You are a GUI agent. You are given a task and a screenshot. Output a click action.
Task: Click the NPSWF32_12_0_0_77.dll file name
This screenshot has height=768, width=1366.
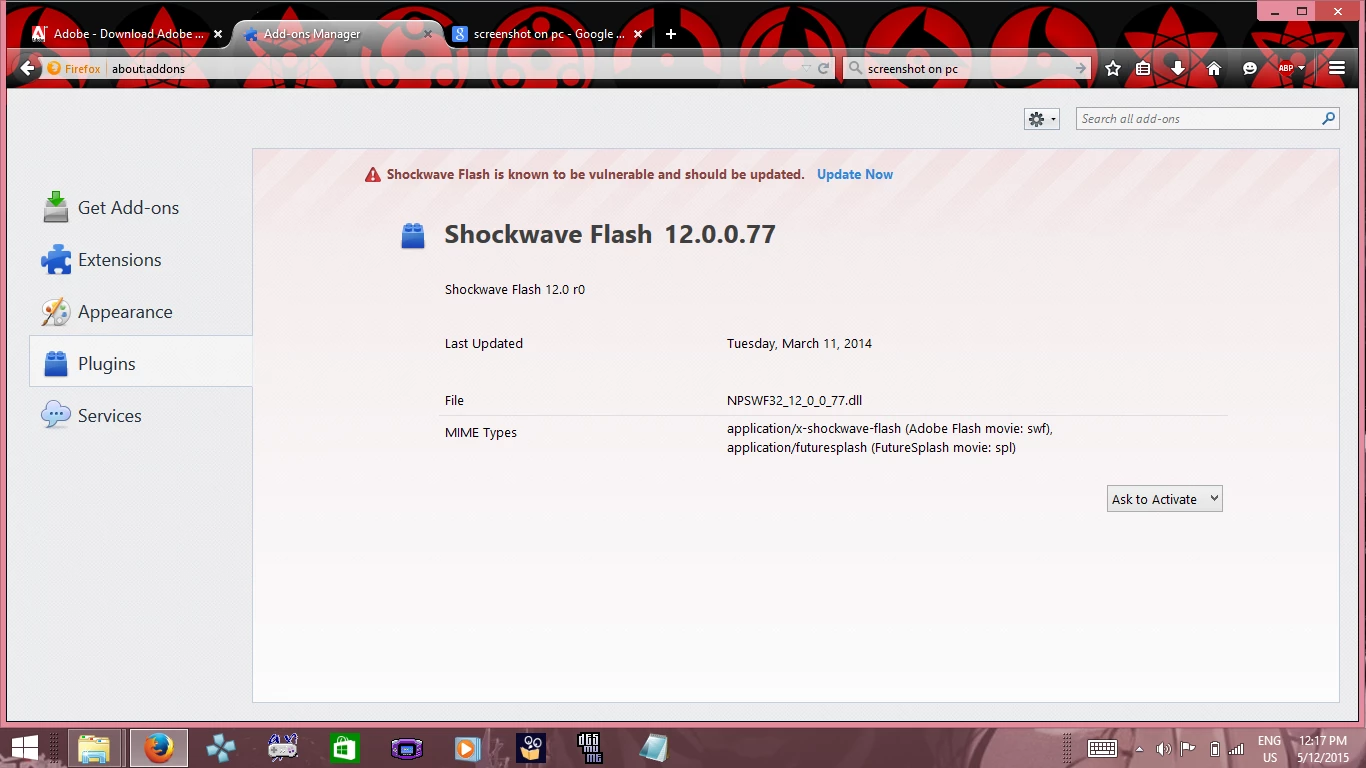794,400
